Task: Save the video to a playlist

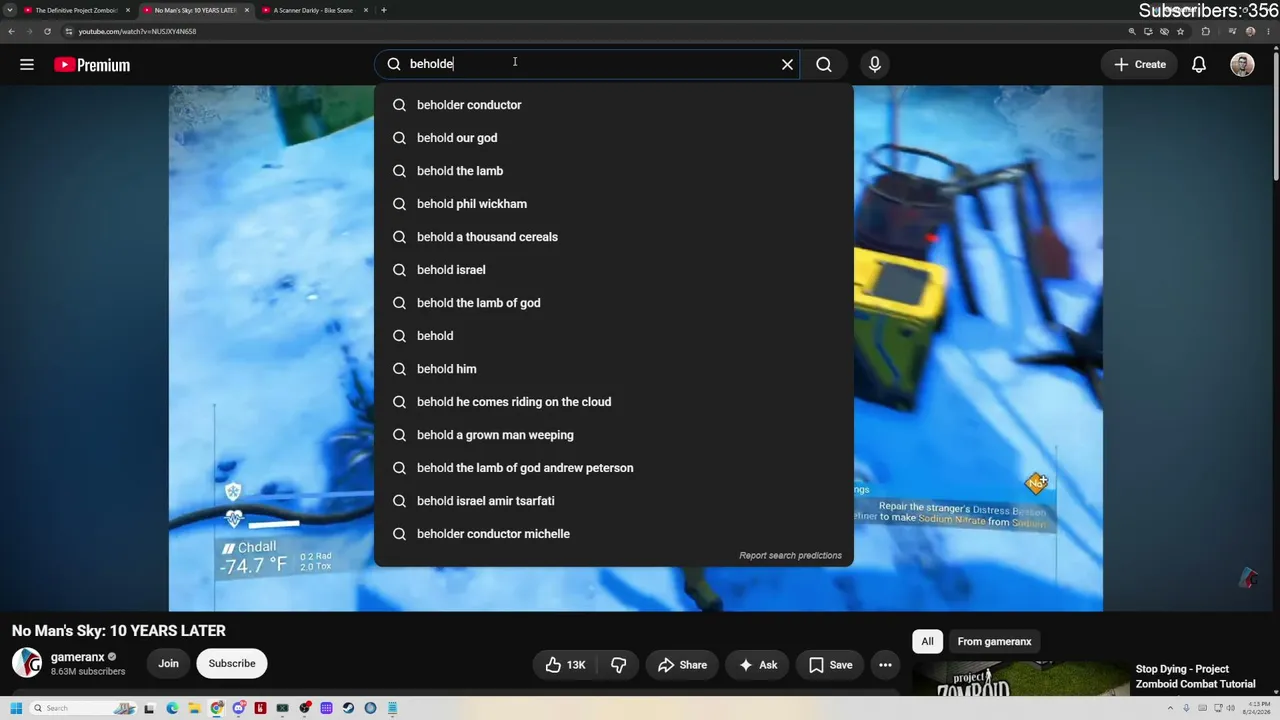Action: click(831, 665)
